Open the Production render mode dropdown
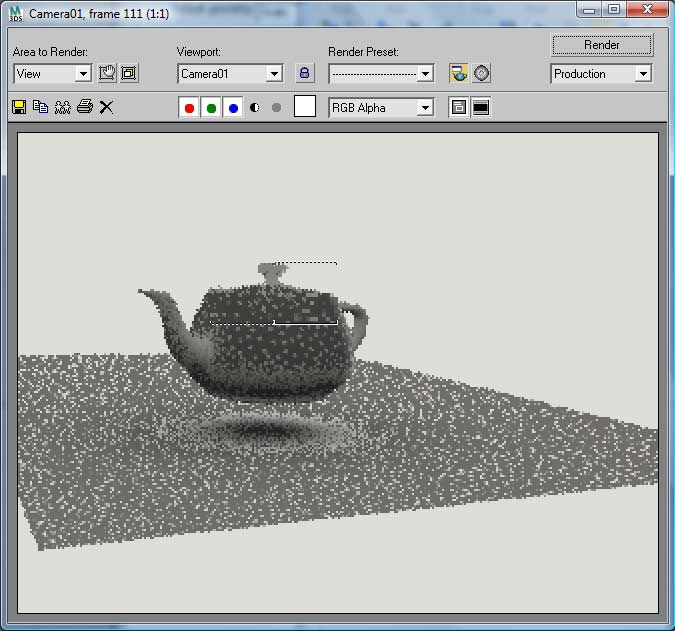The width and height of the screenshot is (675, 631). (601, 74)
